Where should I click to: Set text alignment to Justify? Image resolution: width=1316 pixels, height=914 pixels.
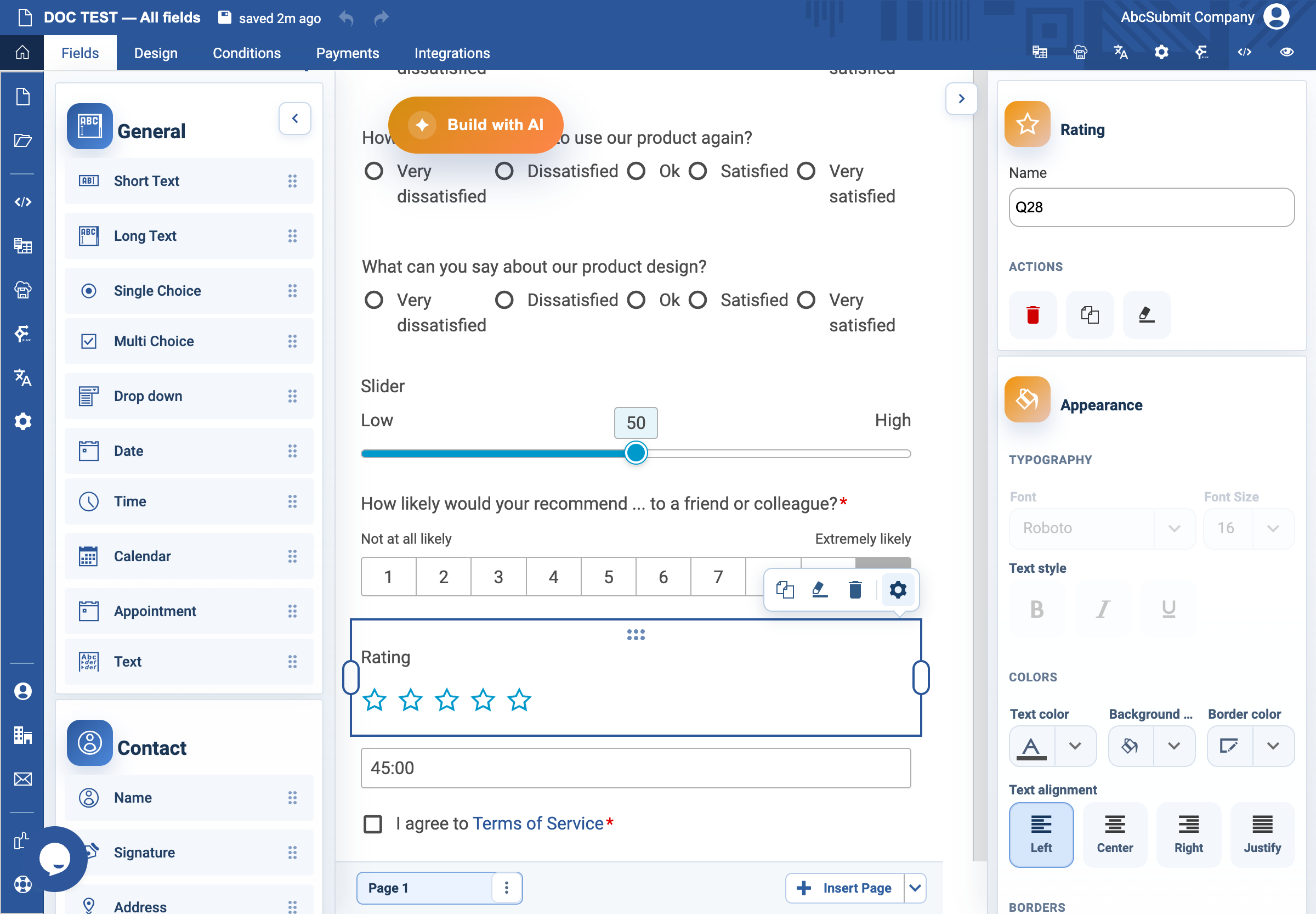pyautogui.click(x=1262, y=834)
